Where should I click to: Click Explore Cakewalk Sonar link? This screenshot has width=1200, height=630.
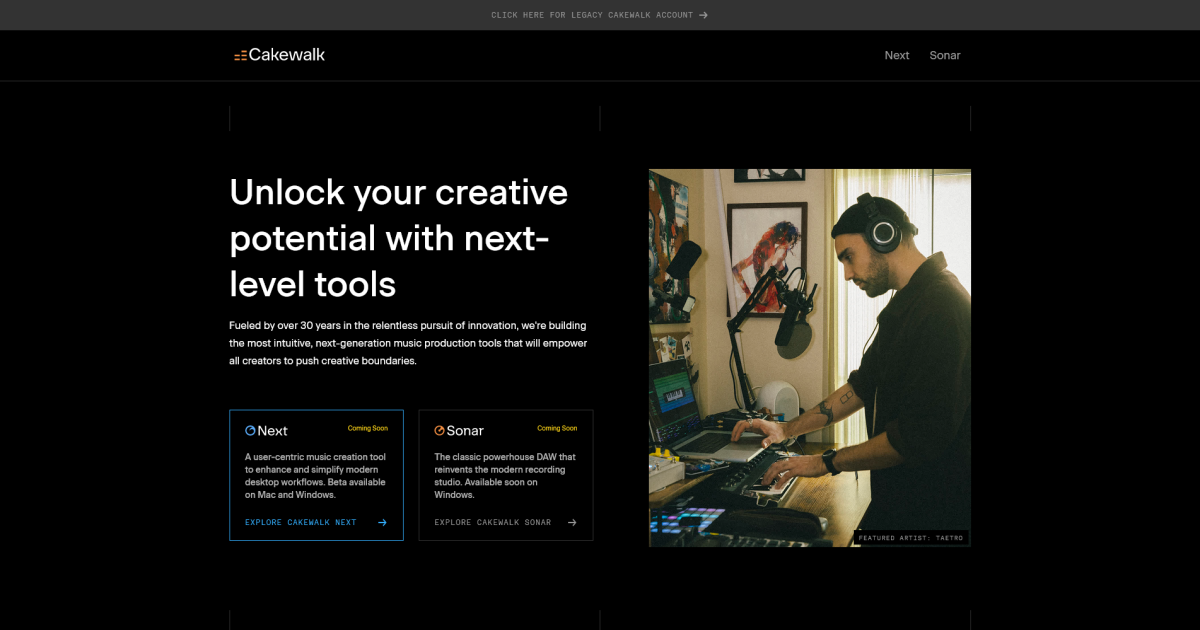click(493, 522)
